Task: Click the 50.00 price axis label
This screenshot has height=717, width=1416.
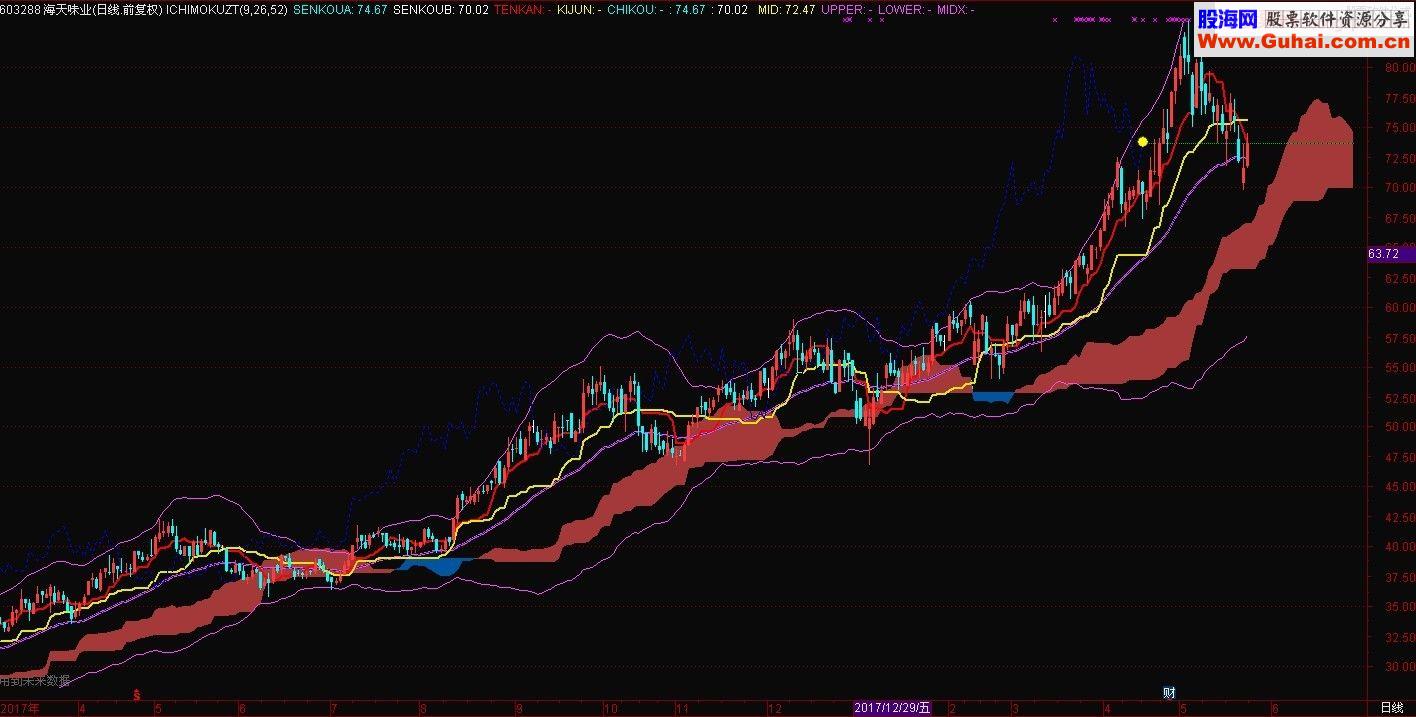Action: pyautogui.click(x=1399, y=427)
